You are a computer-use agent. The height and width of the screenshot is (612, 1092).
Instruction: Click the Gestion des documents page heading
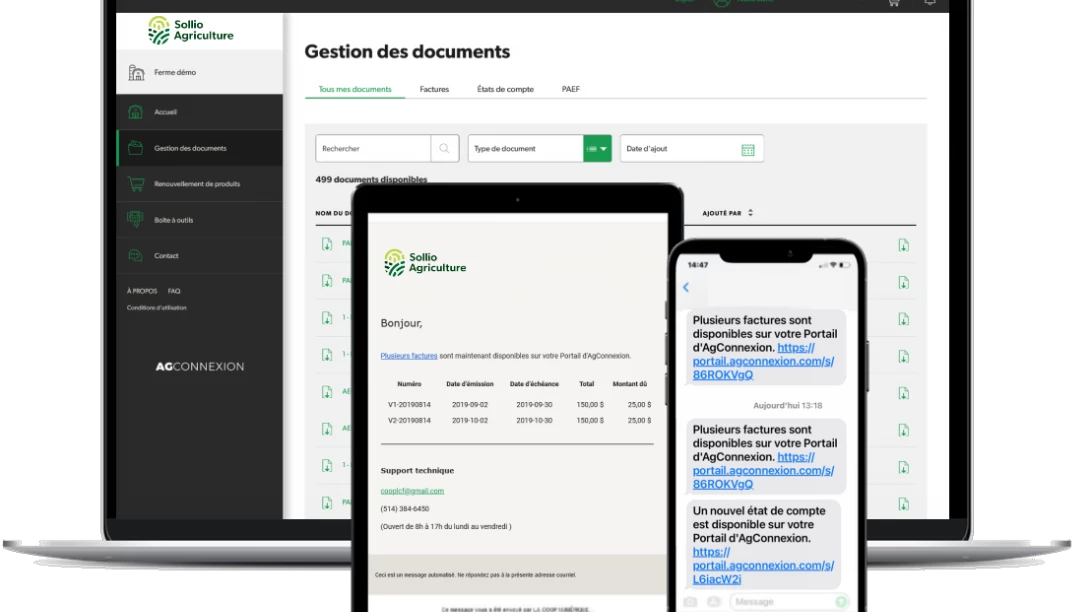point(407,52)
